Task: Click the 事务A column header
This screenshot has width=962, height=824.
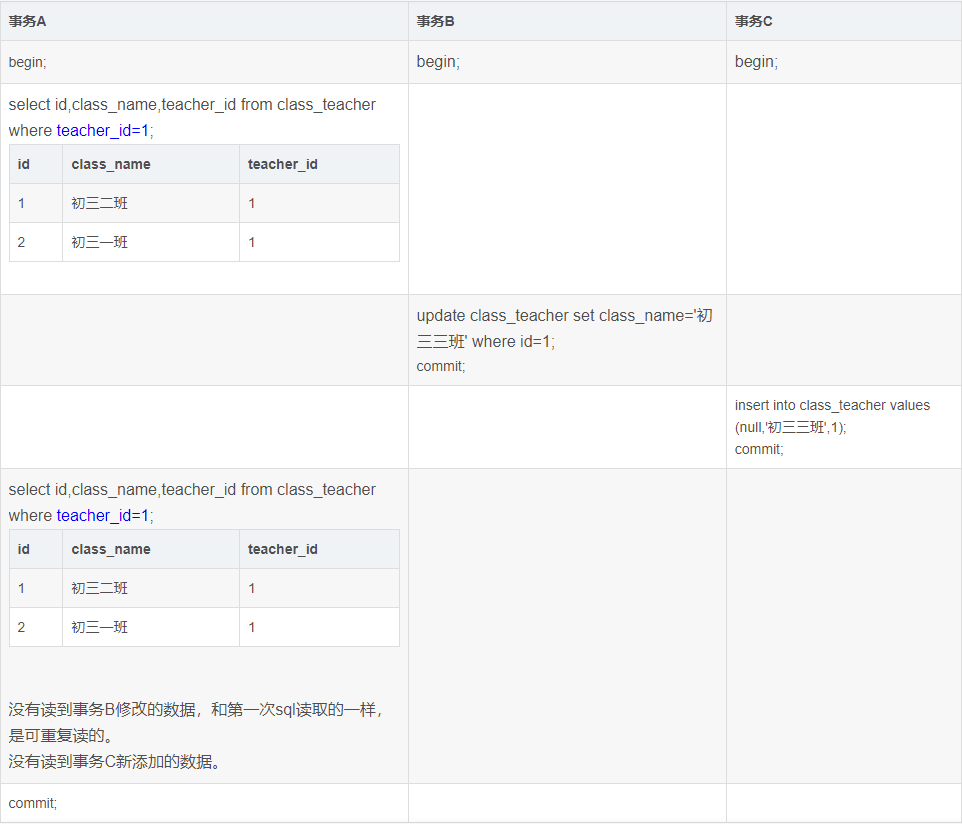Action: pyautogui.click(x=204, y=21)
